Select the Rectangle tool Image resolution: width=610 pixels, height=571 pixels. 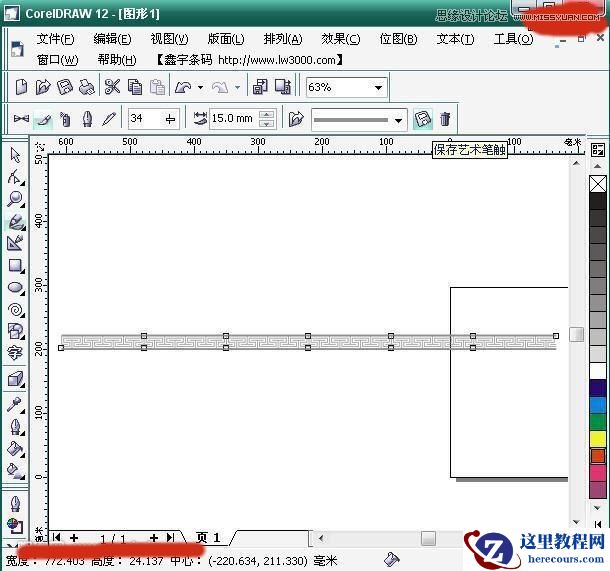click(x=16, y=266)
